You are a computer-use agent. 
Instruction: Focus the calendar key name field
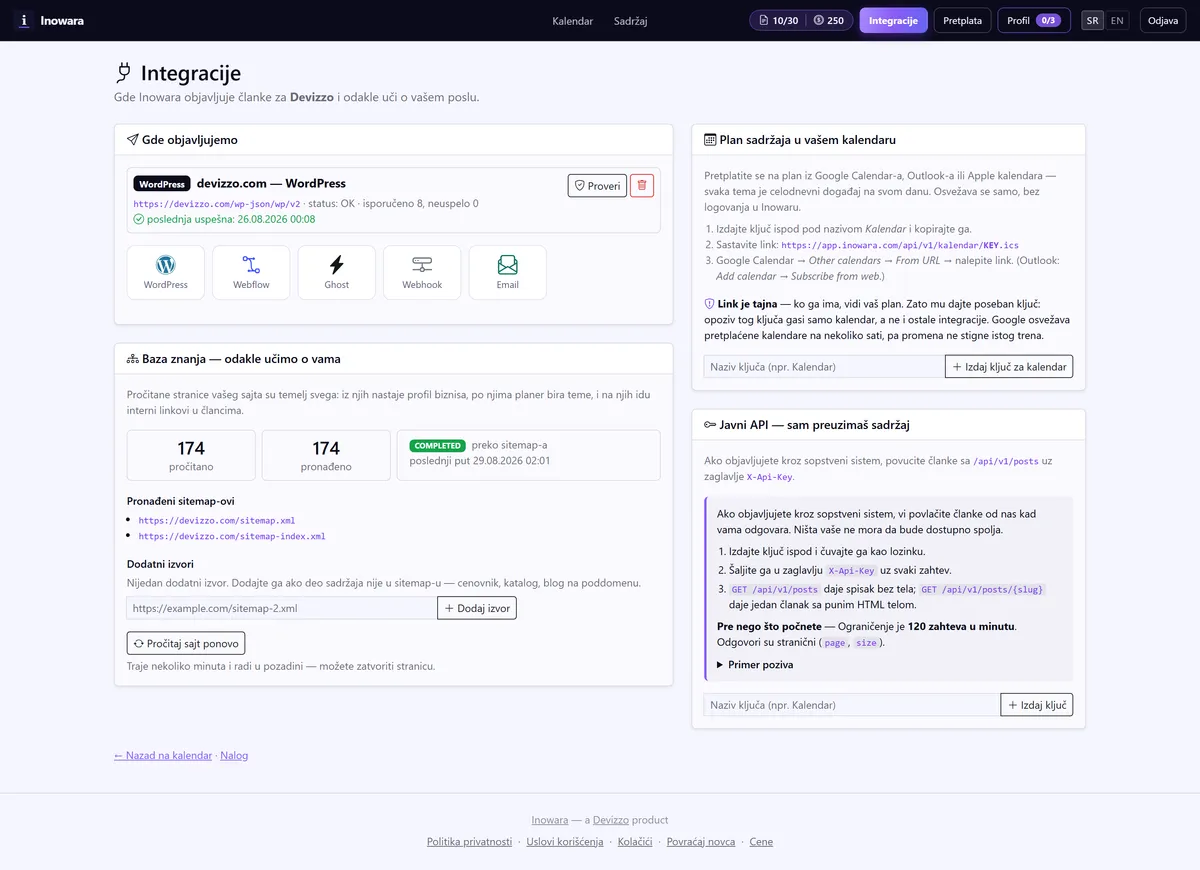pos(824,367)
